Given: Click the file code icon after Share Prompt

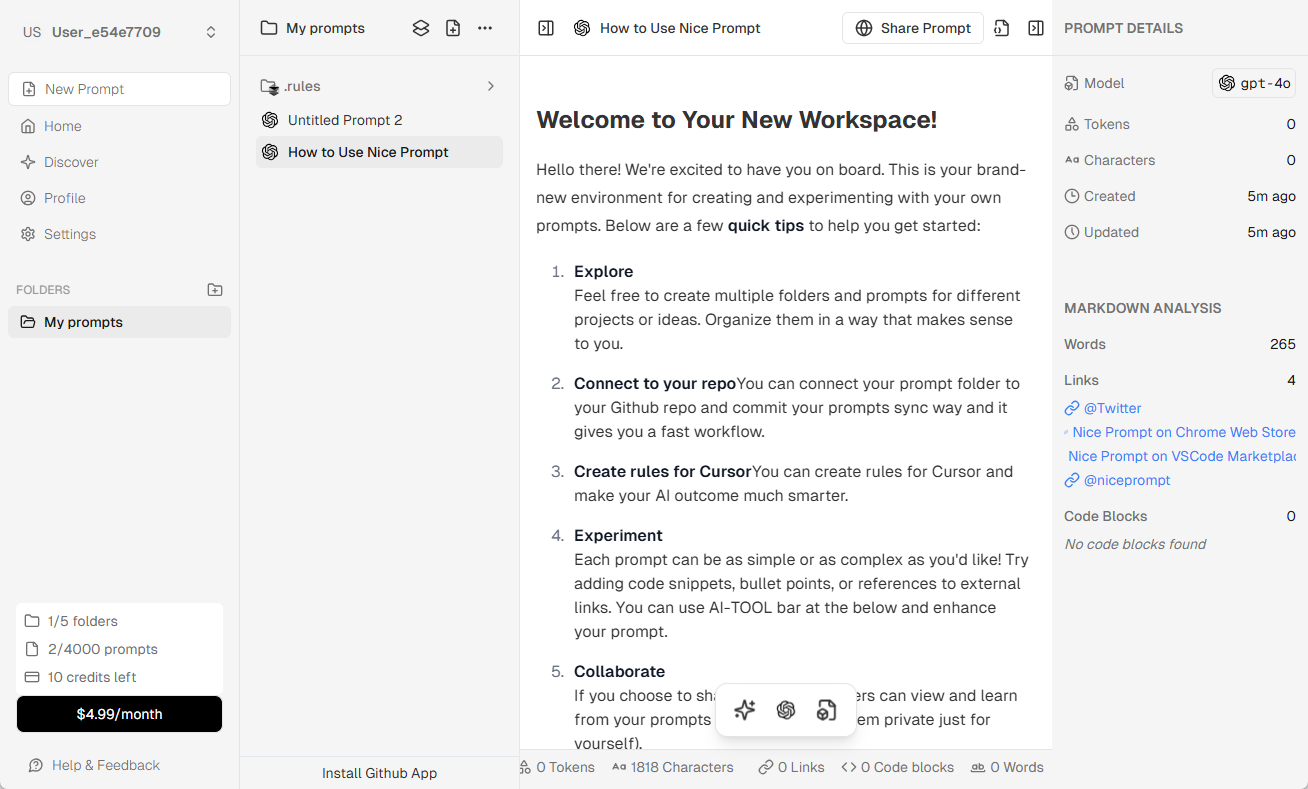Looking at the screenshot, I should [x=1002, y=28].
